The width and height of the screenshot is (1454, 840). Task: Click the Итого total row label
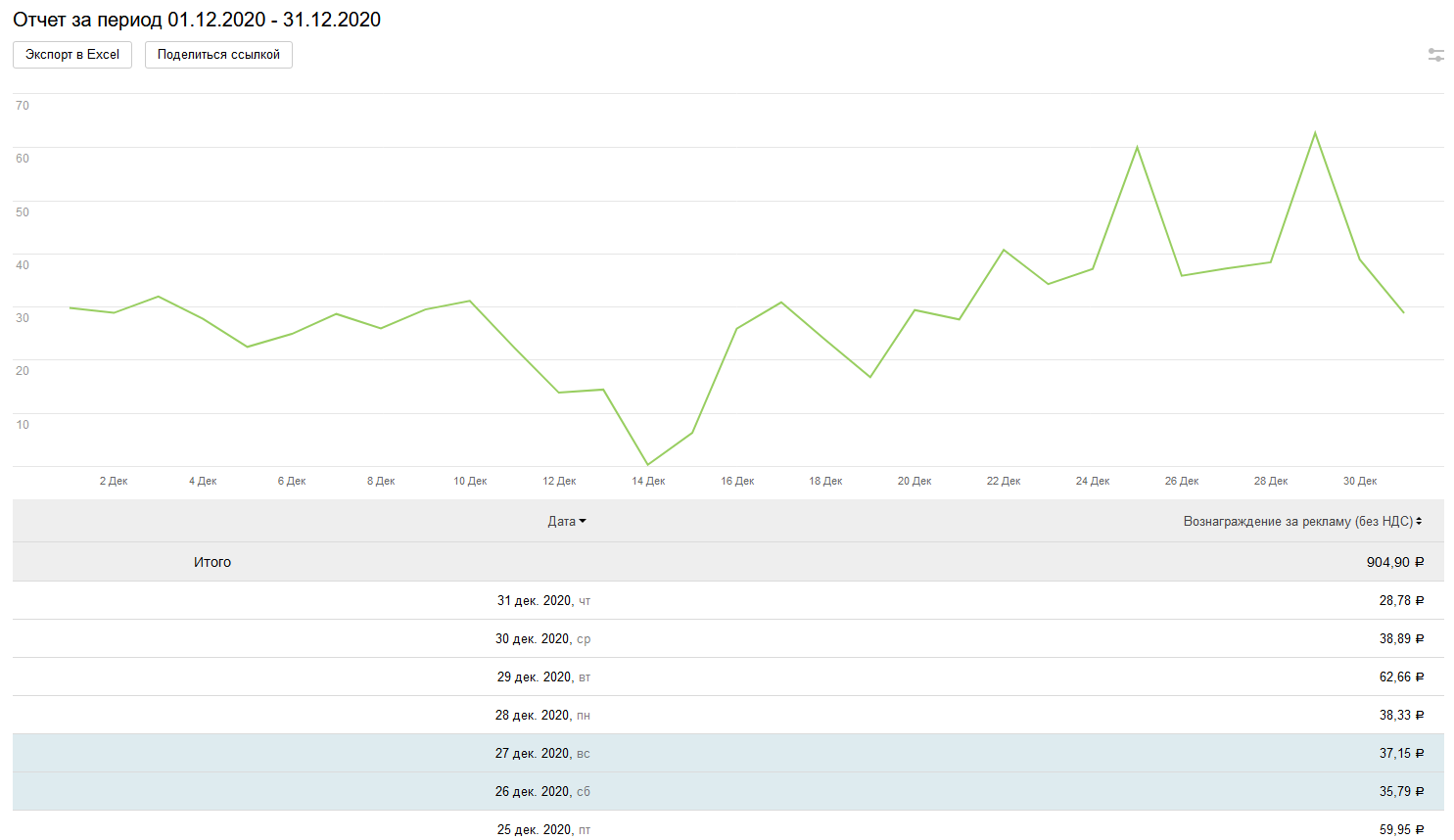pos(212,562)
